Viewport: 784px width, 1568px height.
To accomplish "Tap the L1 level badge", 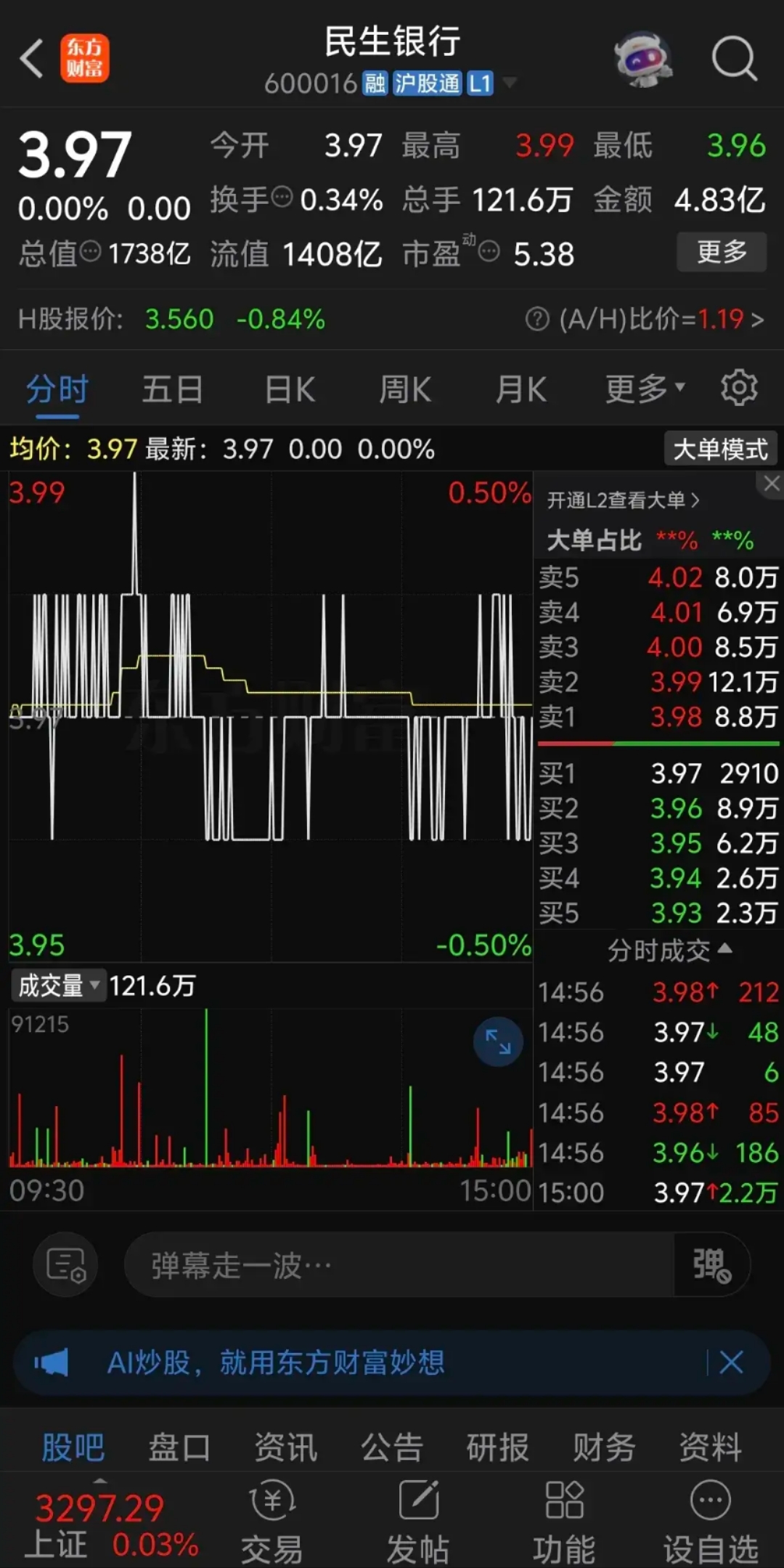I will [x=480, y=84].
